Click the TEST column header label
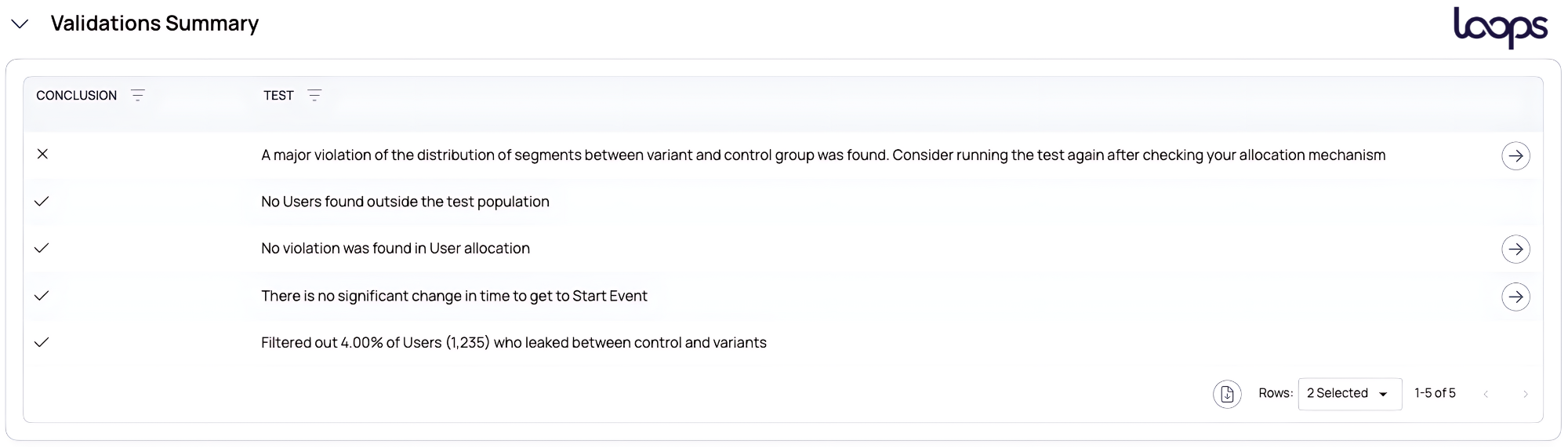This screenshot has height=448, width=1568. coord(278,96)
